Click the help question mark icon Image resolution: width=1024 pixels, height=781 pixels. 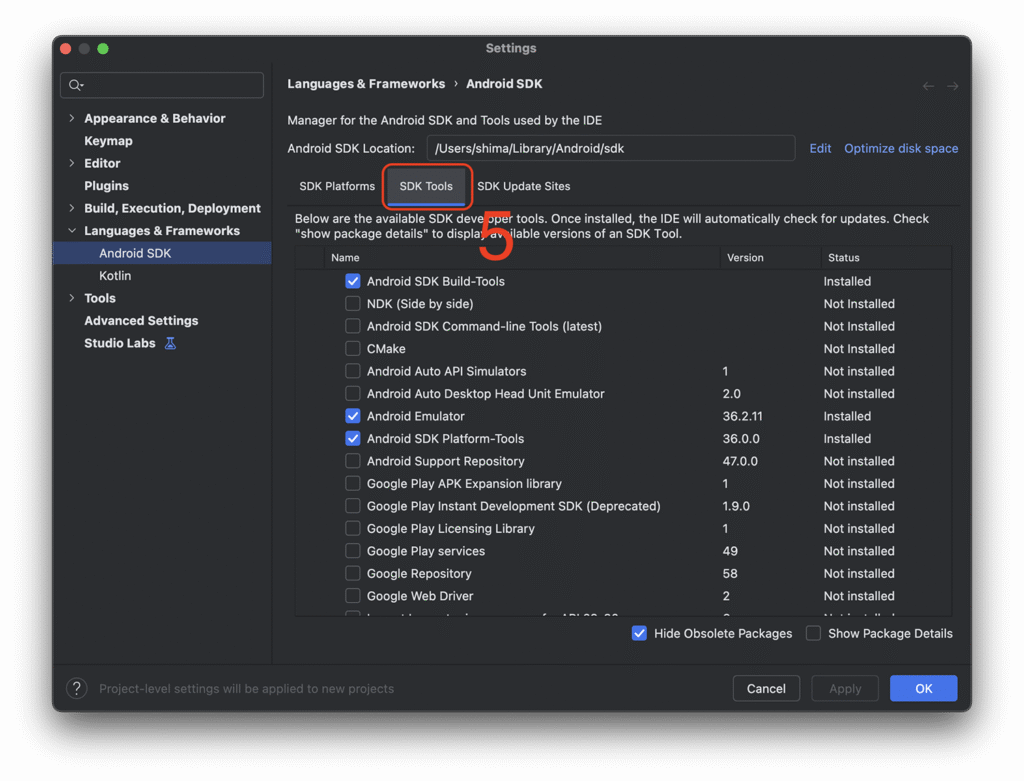coord(76,688)
